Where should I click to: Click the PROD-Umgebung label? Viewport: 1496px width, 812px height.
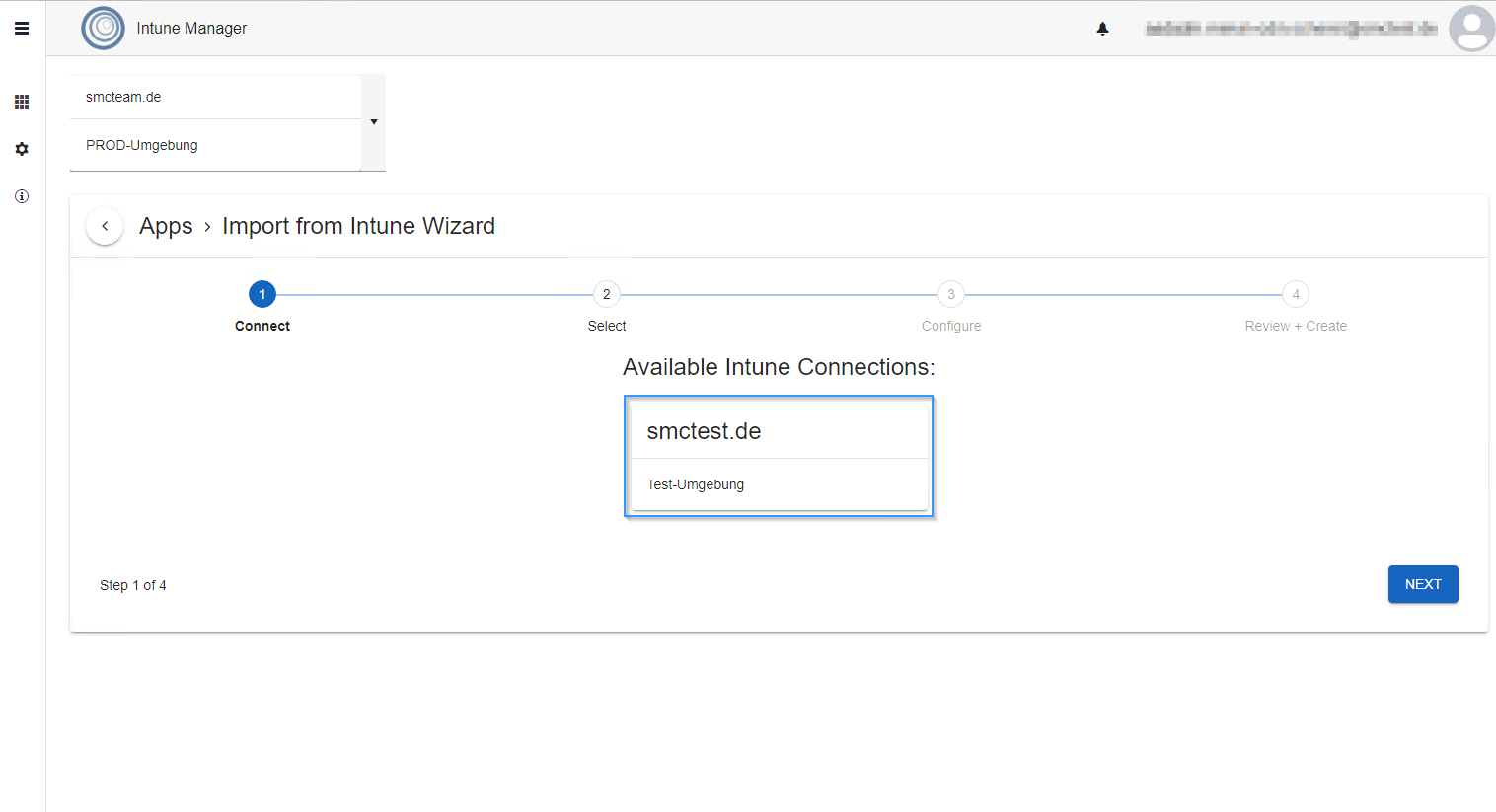[x=142, y=145]
